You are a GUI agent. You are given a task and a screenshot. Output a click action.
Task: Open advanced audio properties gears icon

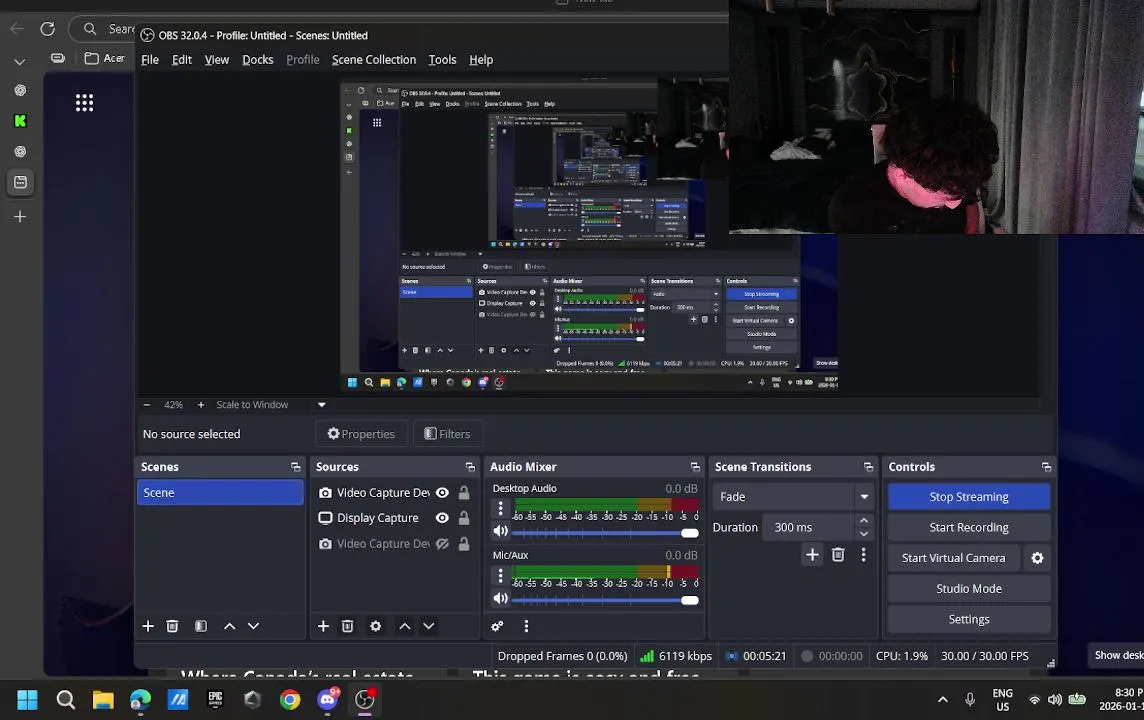[497, 626]
